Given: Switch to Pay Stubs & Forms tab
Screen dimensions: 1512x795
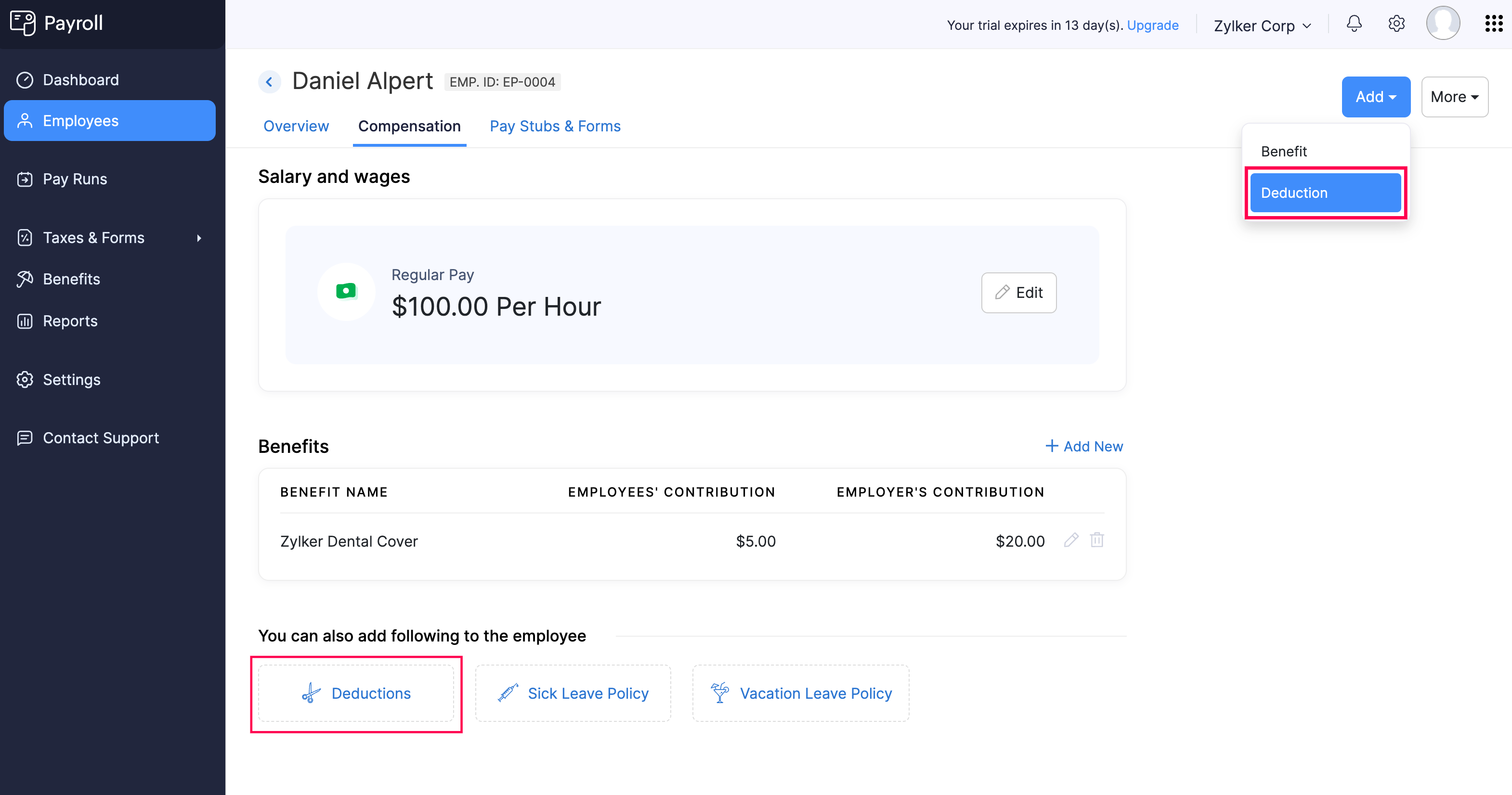Looking at the screenshot, I should point(555,126).
